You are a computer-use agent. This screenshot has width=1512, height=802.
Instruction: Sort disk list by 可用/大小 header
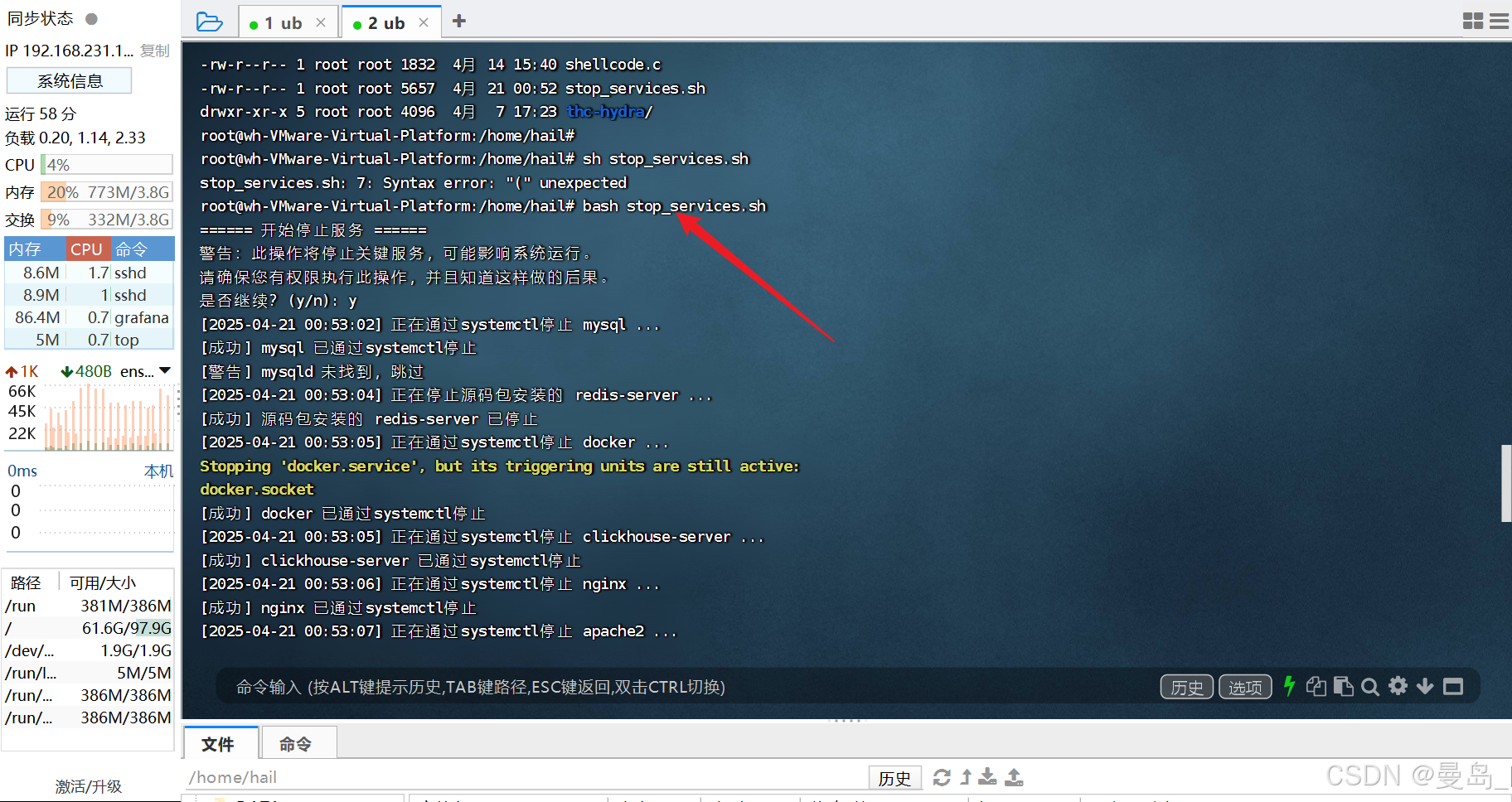click(102, 582)
